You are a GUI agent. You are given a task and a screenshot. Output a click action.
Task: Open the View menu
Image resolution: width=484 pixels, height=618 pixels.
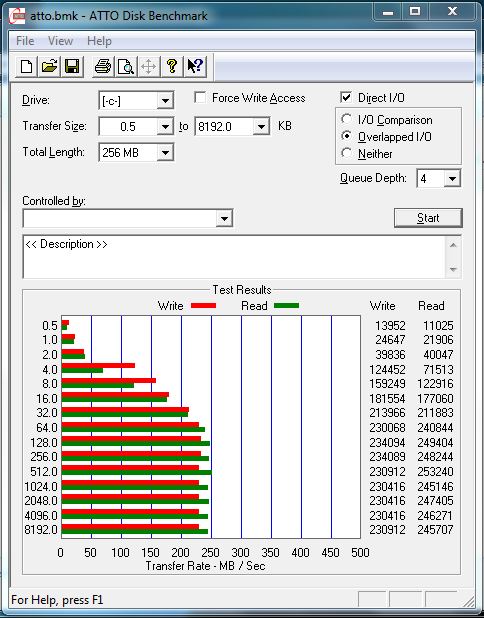click(x=60, y=41)
